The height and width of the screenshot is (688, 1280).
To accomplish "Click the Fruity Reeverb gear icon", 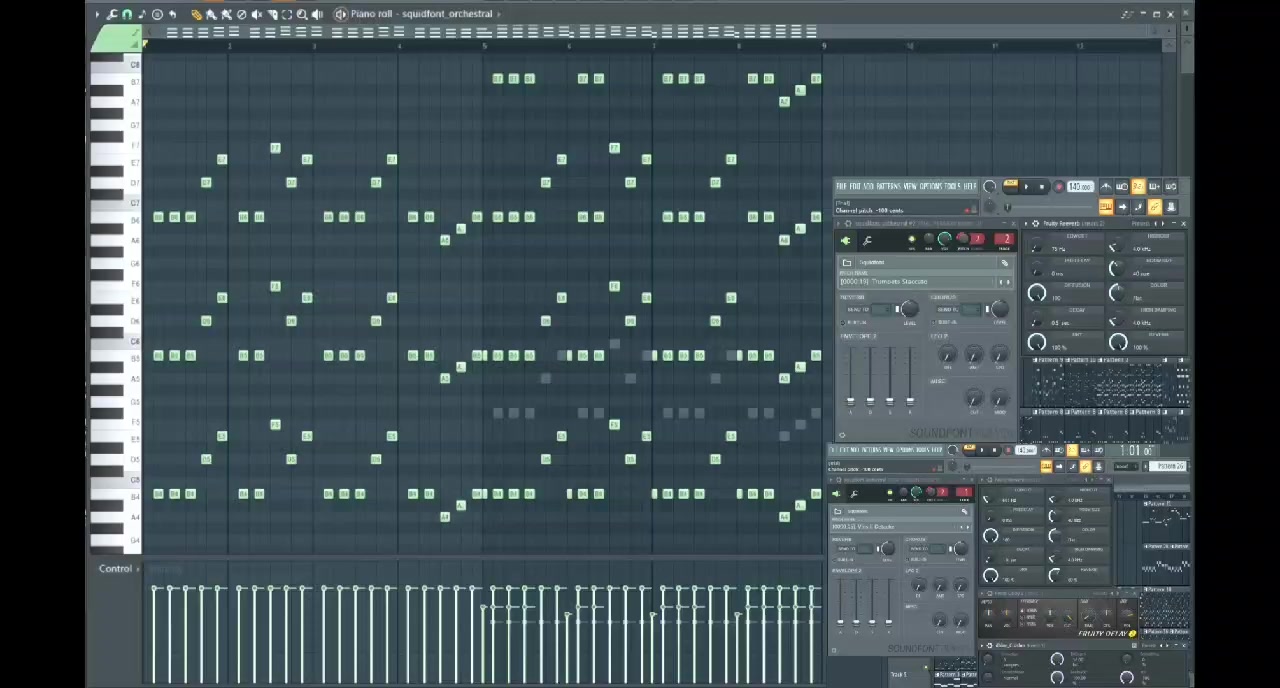I will pyautogui.click(x=1035, y=224).
